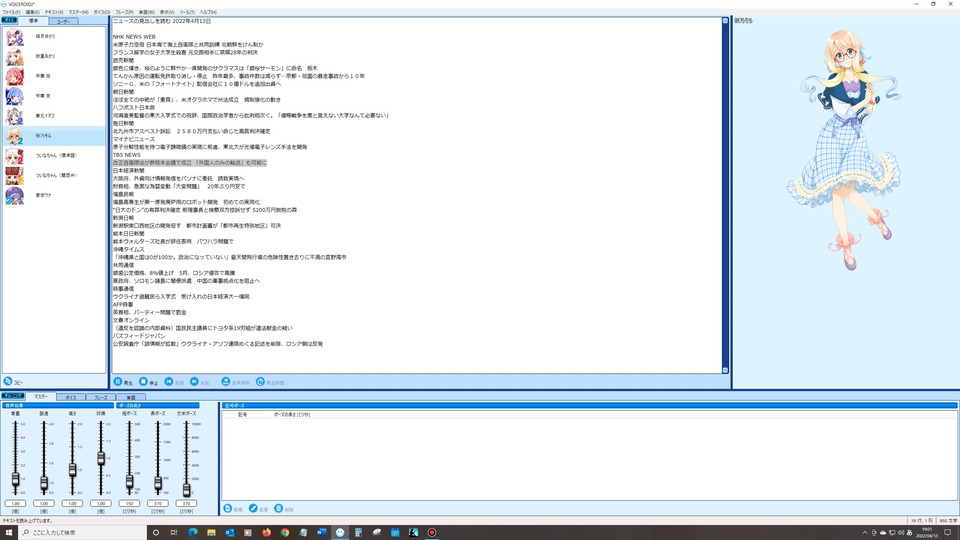
Task: Jump to start with 先頭 button
Action: (x=174, y=382)
